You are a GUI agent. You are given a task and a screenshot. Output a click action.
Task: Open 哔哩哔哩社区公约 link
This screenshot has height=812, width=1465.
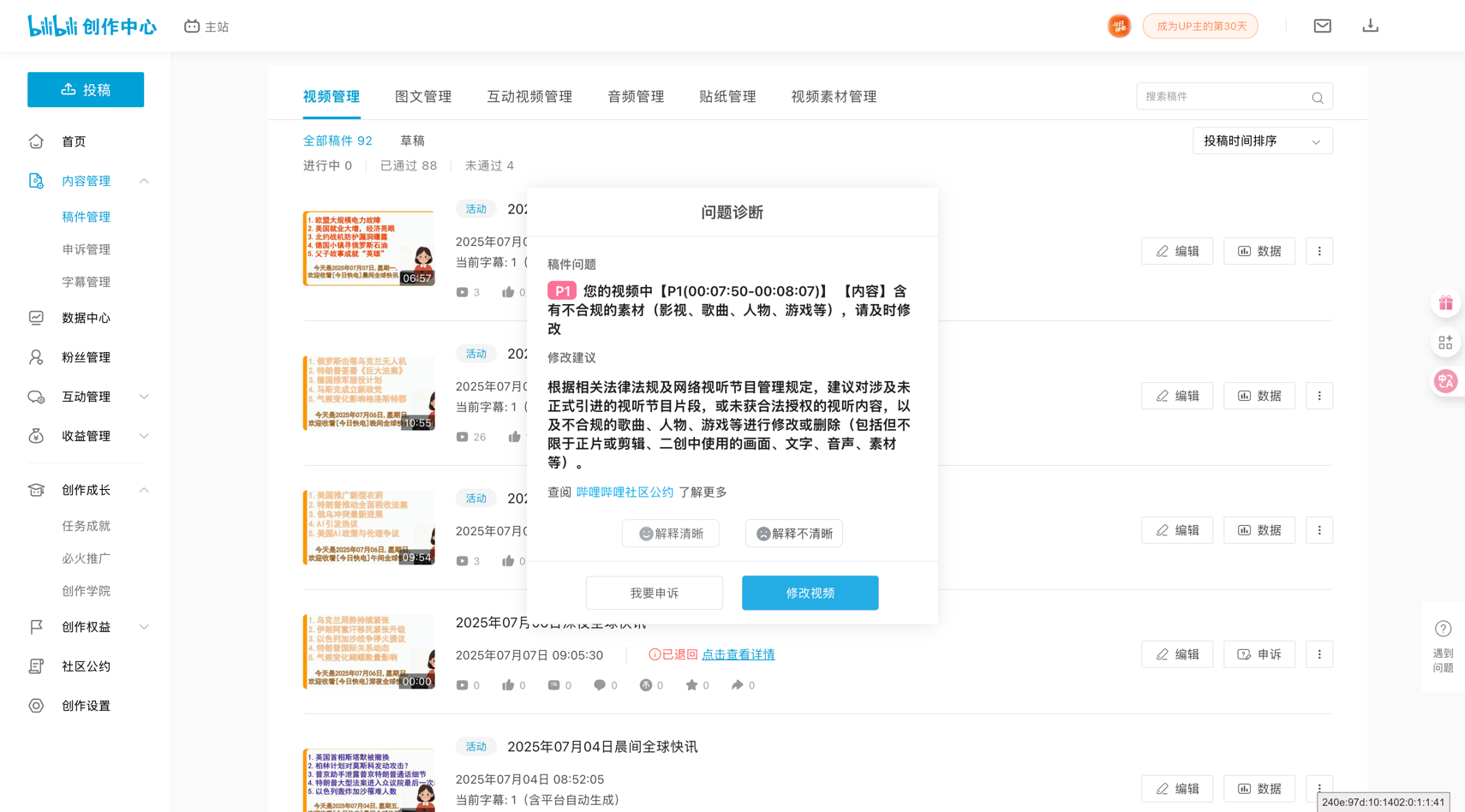point(625,493)
